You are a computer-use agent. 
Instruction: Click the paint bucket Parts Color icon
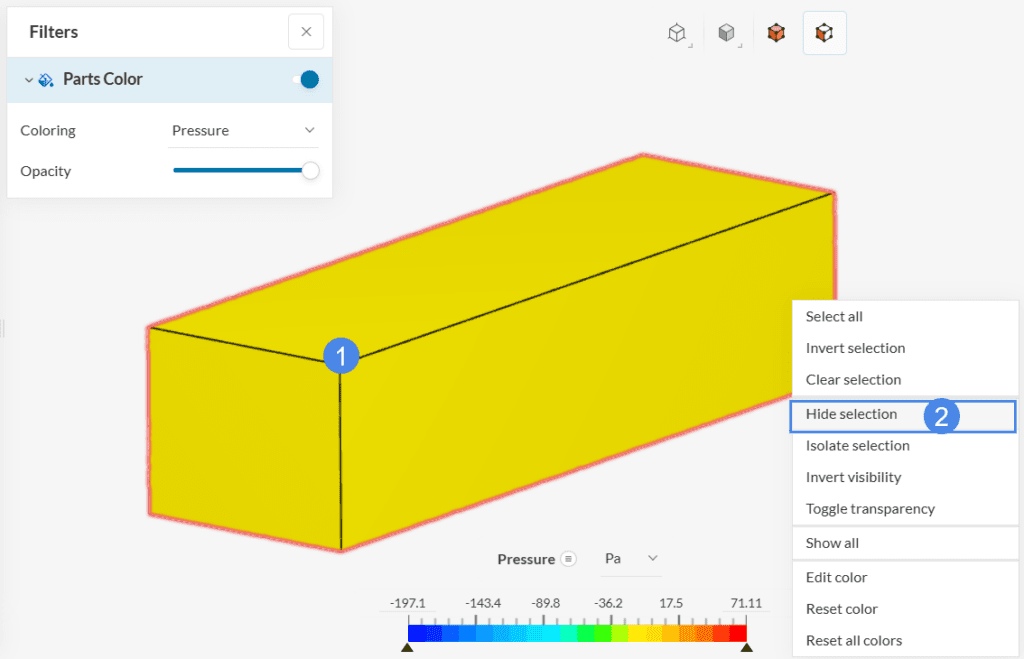(46, 80)
